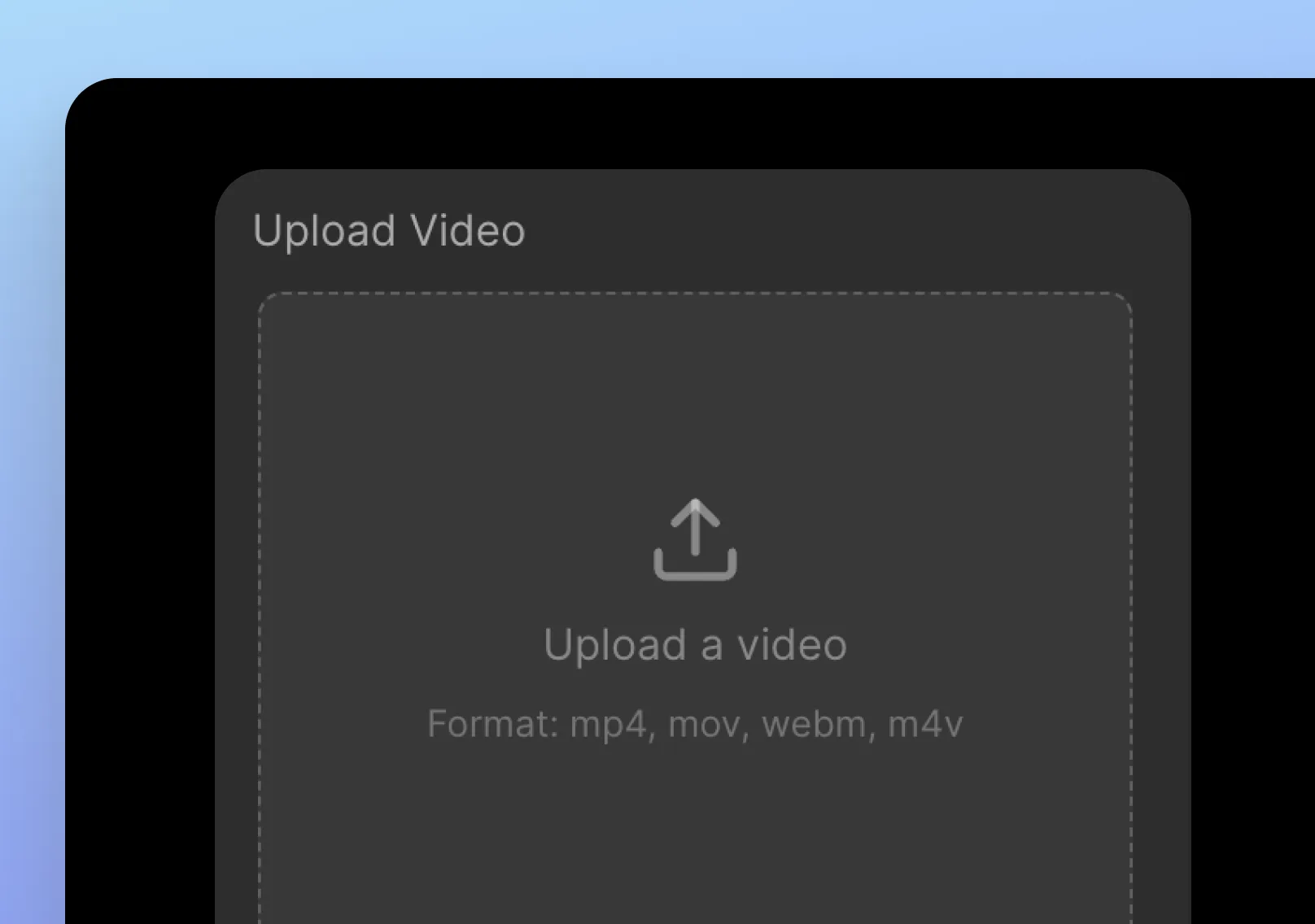Image resolution: width=1315 pixels, height=924 pixels.
Task: Click empty space in the dashed drop zone above the icon
Action: click(695, 390)
